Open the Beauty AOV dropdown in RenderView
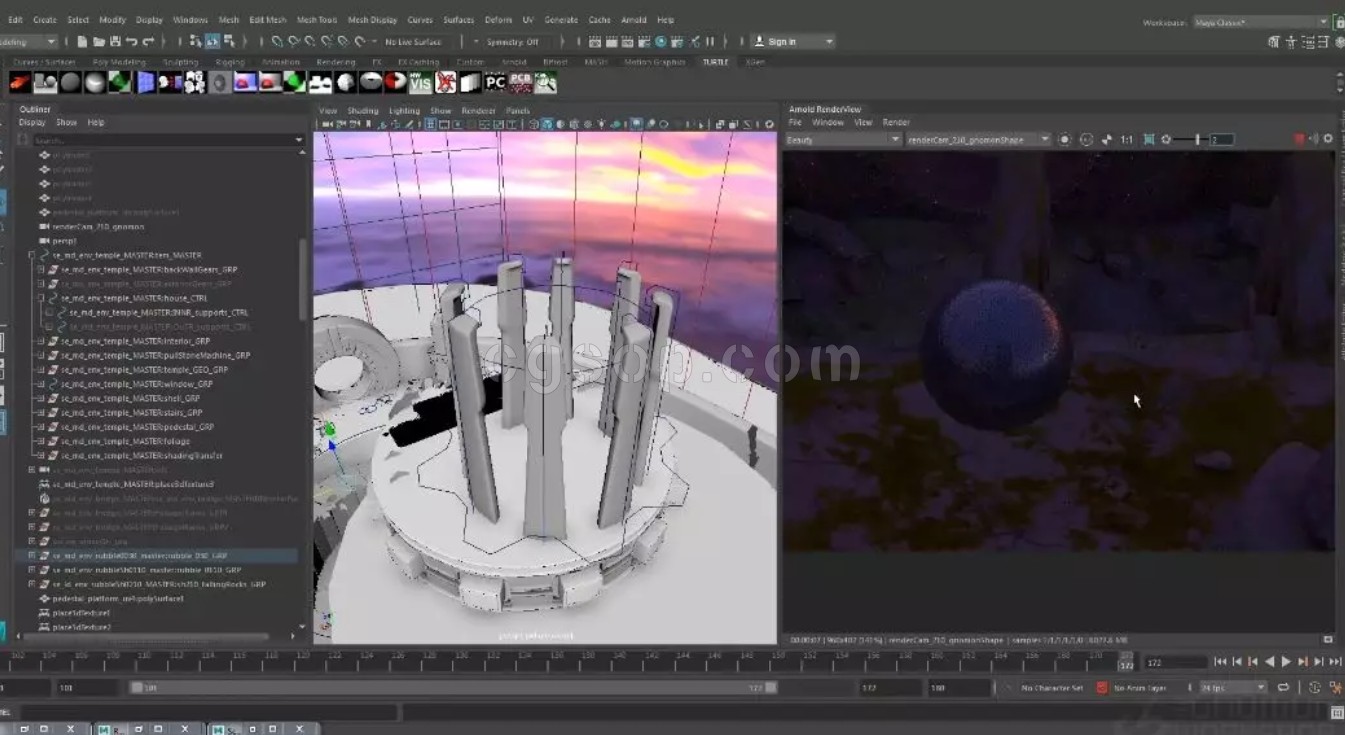The image size is (1345, 735). 843,139
